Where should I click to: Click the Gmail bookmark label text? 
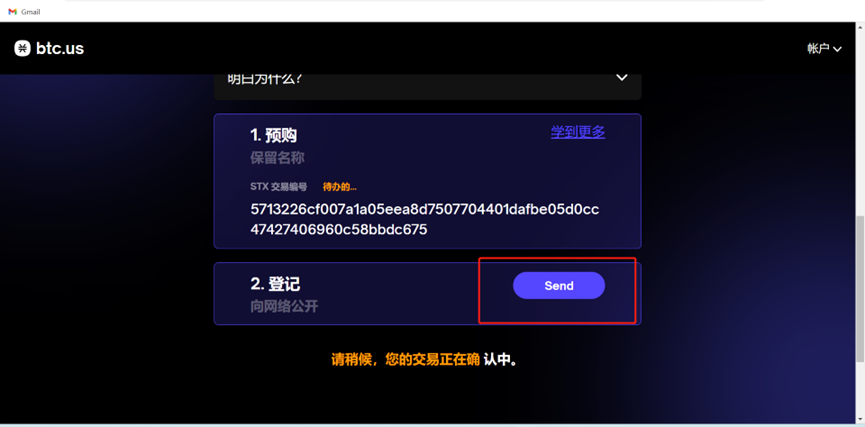(x=30, y=12)
